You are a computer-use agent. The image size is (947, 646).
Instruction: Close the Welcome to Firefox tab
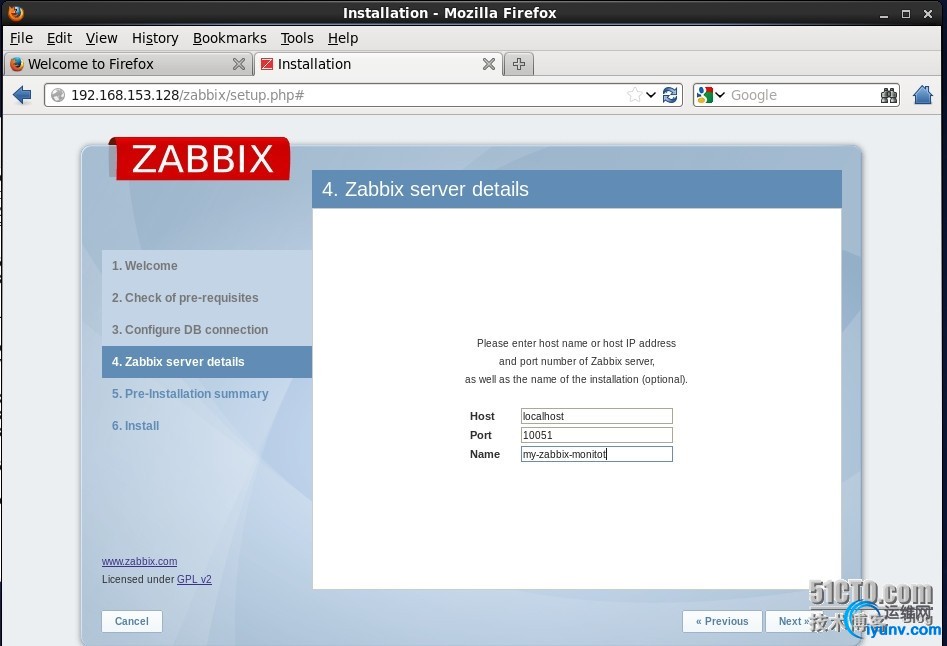pos(239,64)
